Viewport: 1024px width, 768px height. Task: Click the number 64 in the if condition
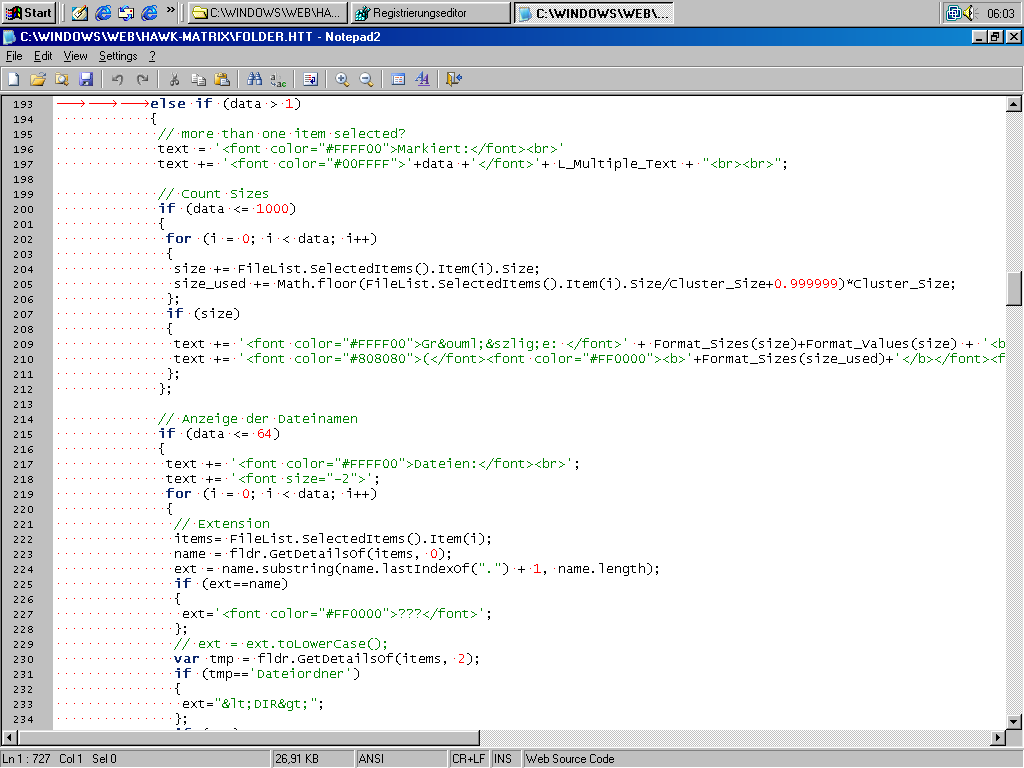tap(264, 434)
